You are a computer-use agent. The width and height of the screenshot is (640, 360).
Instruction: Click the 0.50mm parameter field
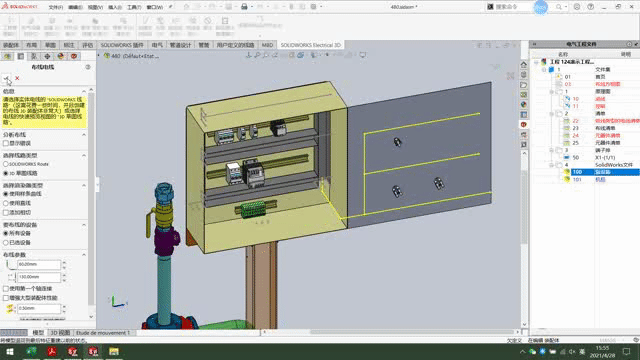38,309
